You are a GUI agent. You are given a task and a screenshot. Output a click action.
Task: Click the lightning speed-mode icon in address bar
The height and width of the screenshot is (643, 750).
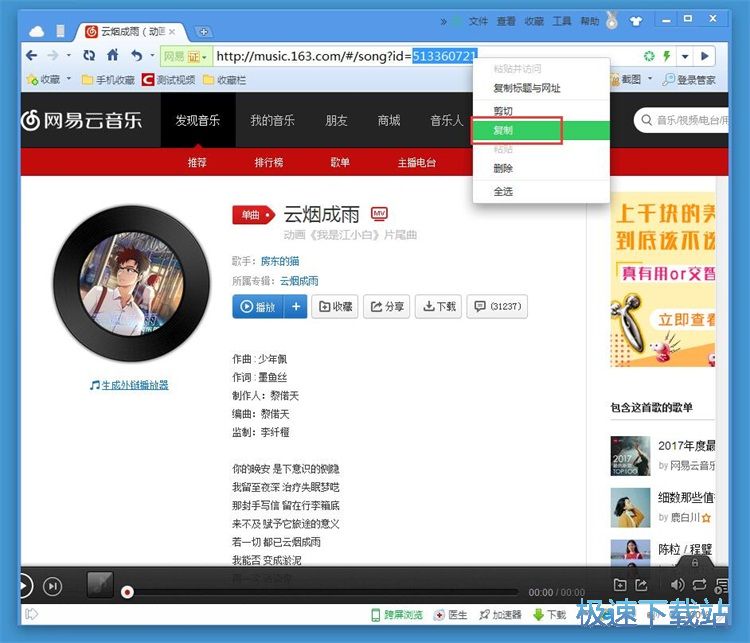click(x=667, y=56)
